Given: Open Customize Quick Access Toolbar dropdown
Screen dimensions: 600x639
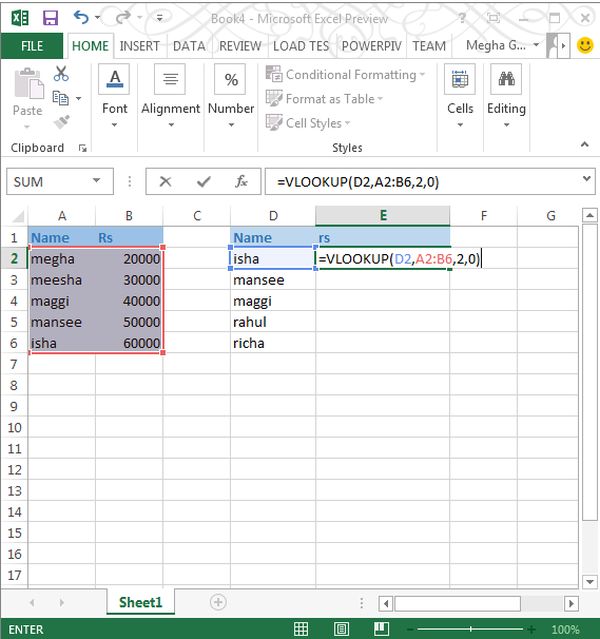Looking at the screenshot, I should click(x=159, y=18).
